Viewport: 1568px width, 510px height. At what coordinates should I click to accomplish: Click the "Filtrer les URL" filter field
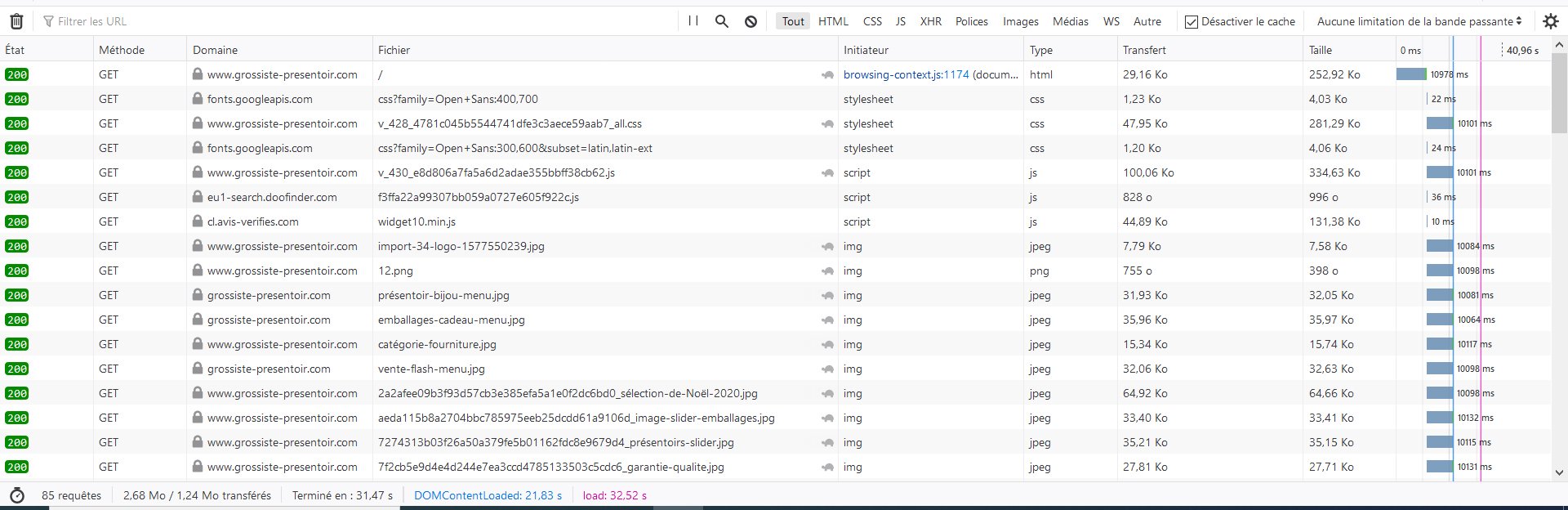[359, 21]
